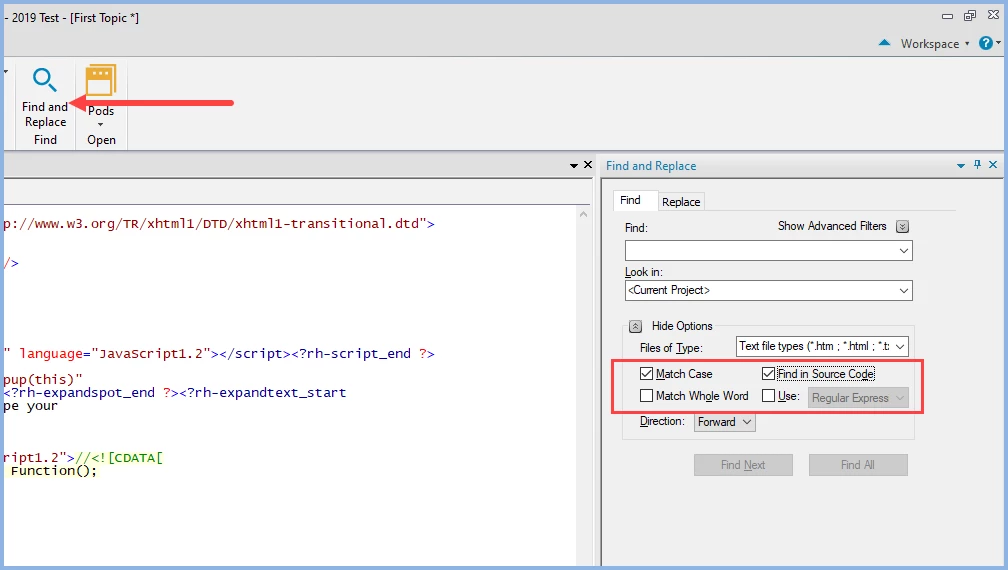
Task: Click the pup(this)" code line
Action: click(42, 379)
